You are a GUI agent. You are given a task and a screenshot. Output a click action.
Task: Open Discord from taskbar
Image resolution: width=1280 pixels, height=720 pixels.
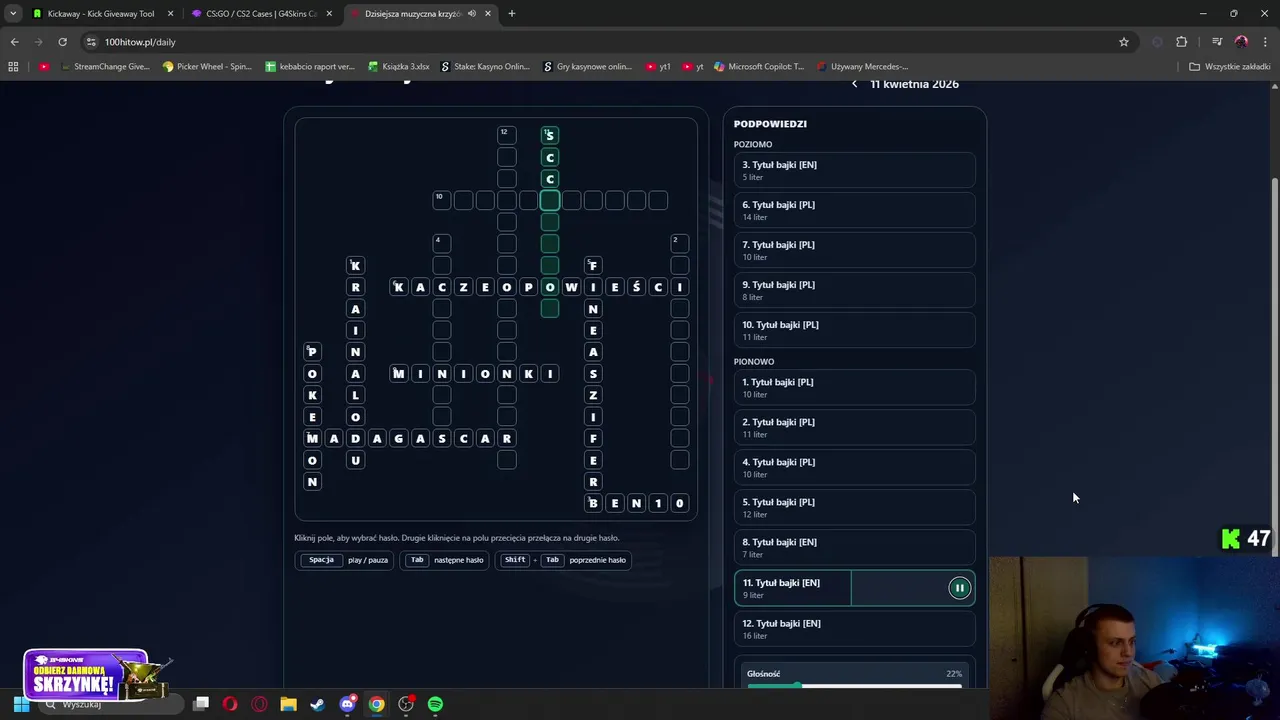(347, 704)
